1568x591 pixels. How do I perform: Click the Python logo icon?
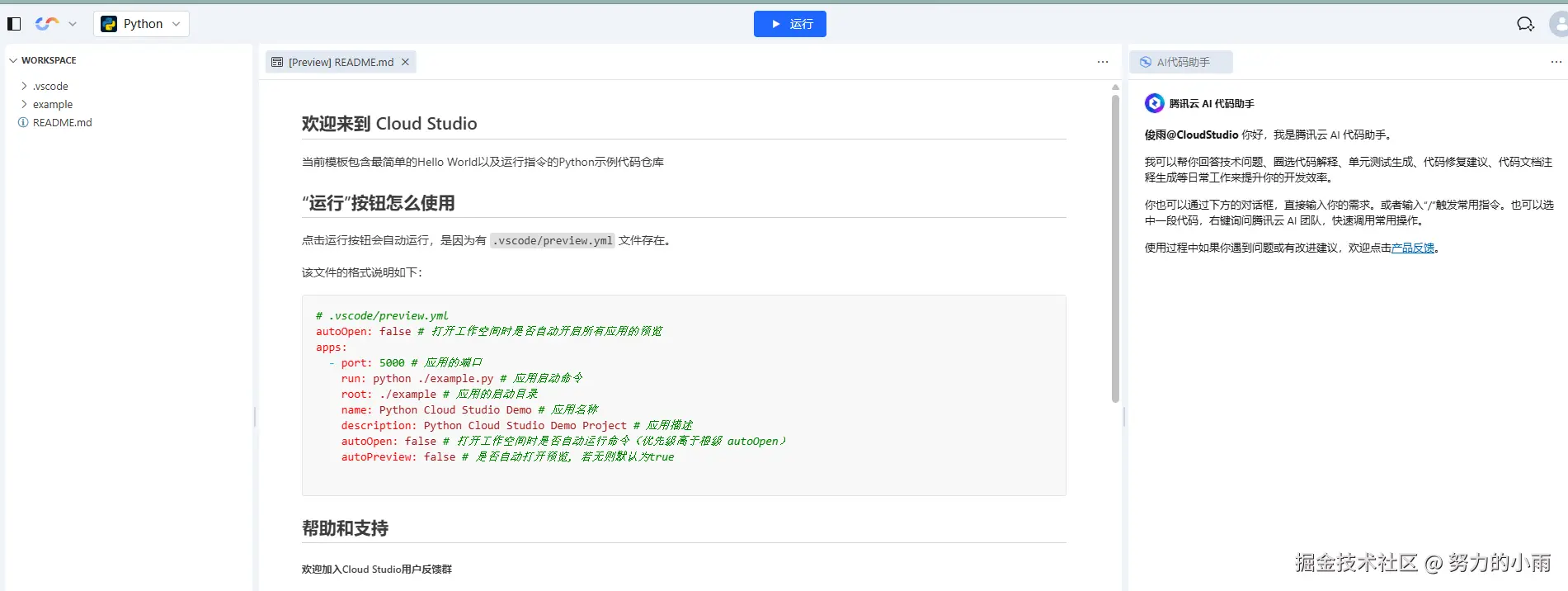(x=109, y=24)
